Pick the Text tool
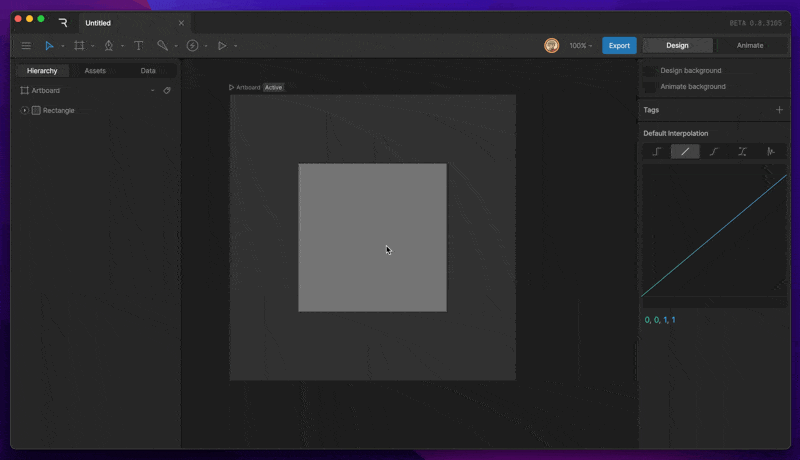 (x=138, y=46)
